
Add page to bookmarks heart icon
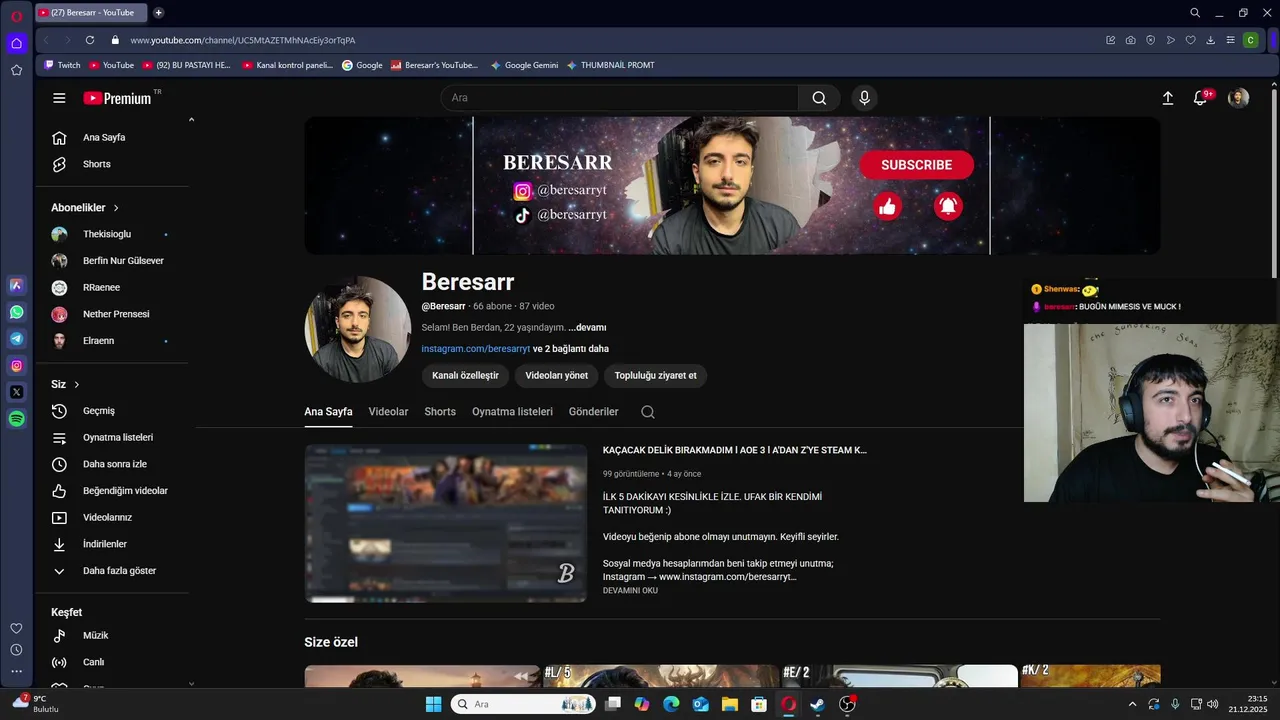[x=1190, y=40]
